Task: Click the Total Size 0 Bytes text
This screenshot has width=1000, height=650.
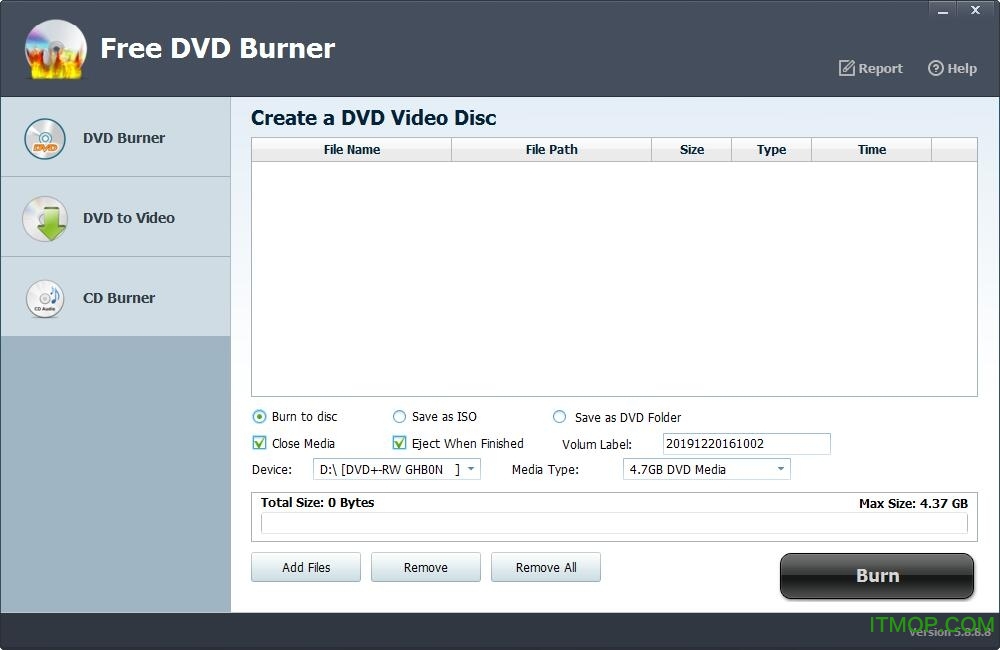Action: point(318,503)
